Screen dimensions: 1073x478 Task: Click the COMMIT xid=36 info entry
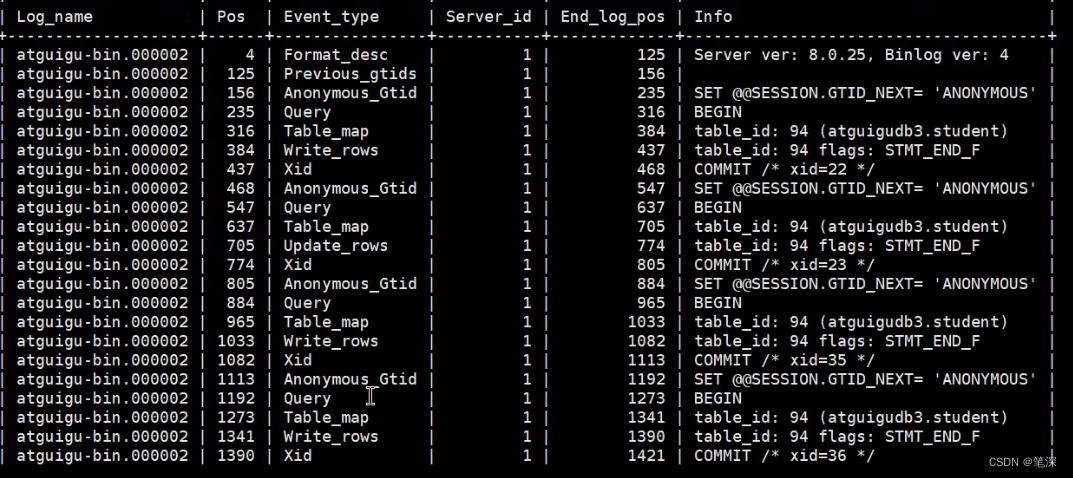[784, 456]
